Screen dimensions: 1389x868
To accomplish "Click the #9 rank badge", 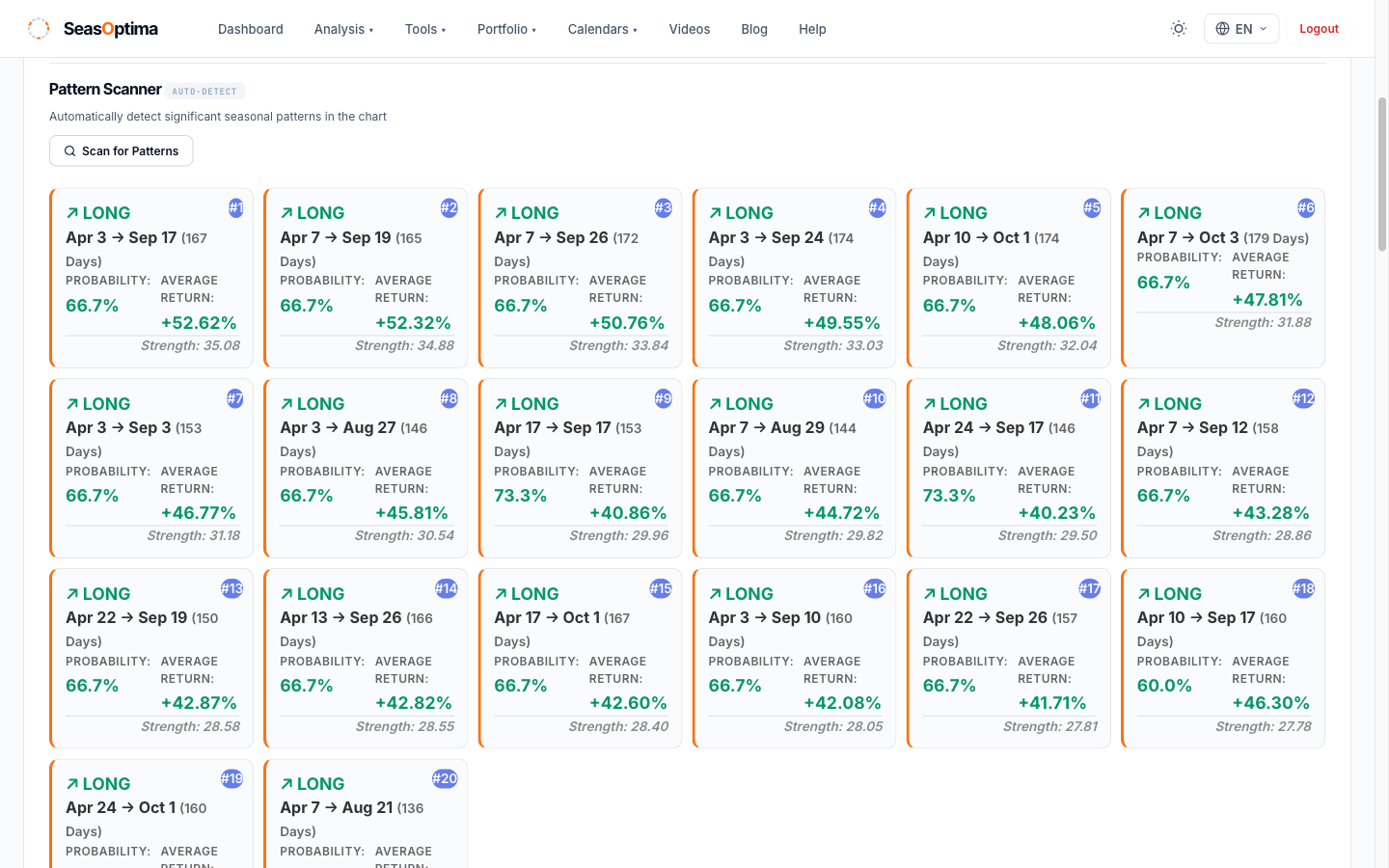I will 664,398.
